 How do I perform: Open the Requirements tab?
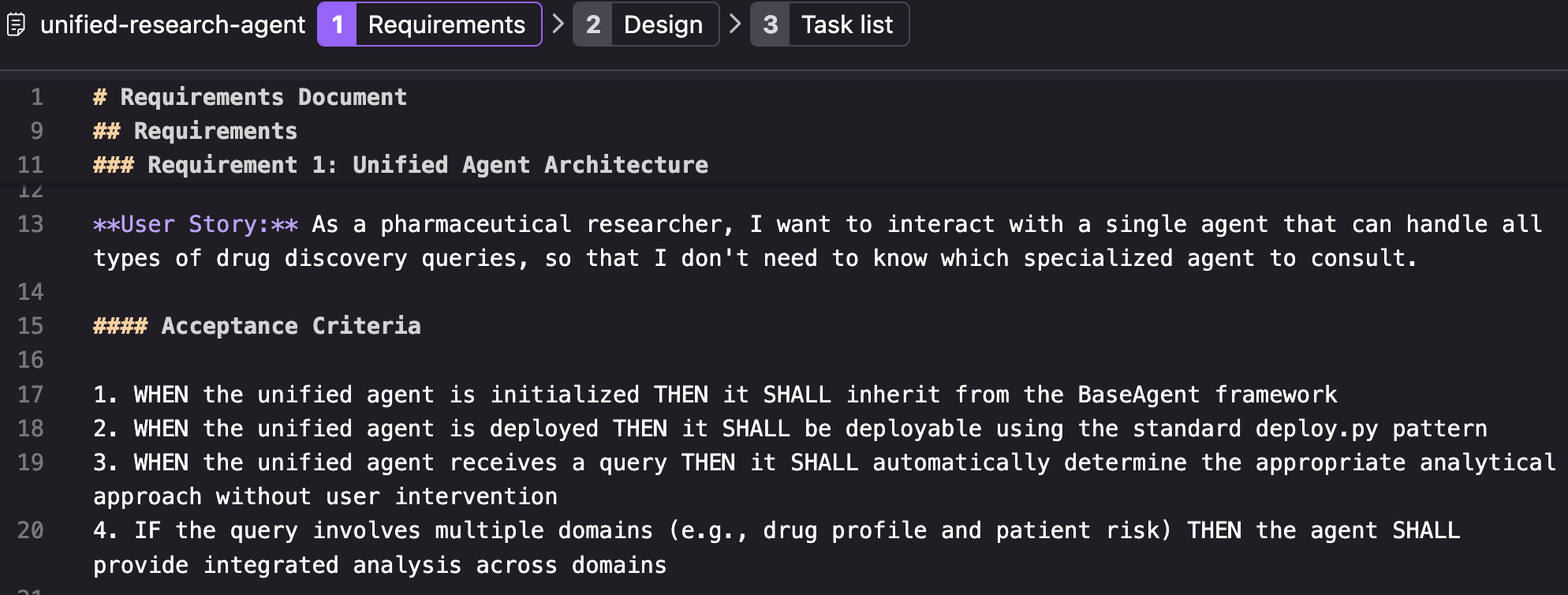coord(446,24)
